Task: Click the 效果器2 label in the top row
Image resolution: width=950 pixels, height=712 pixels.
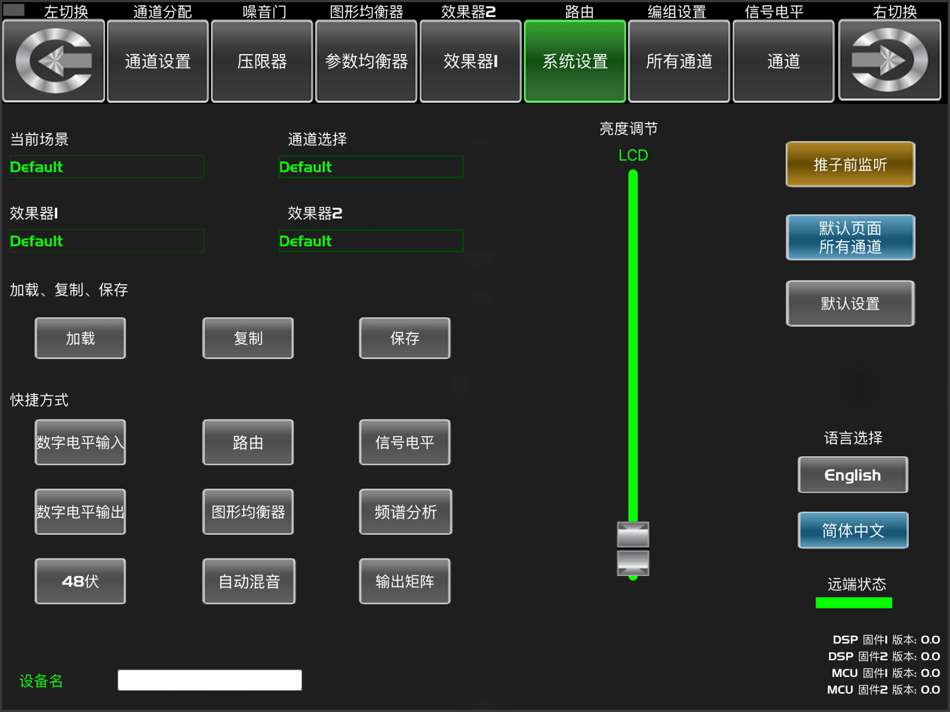Action: click(x=468, y=12)
